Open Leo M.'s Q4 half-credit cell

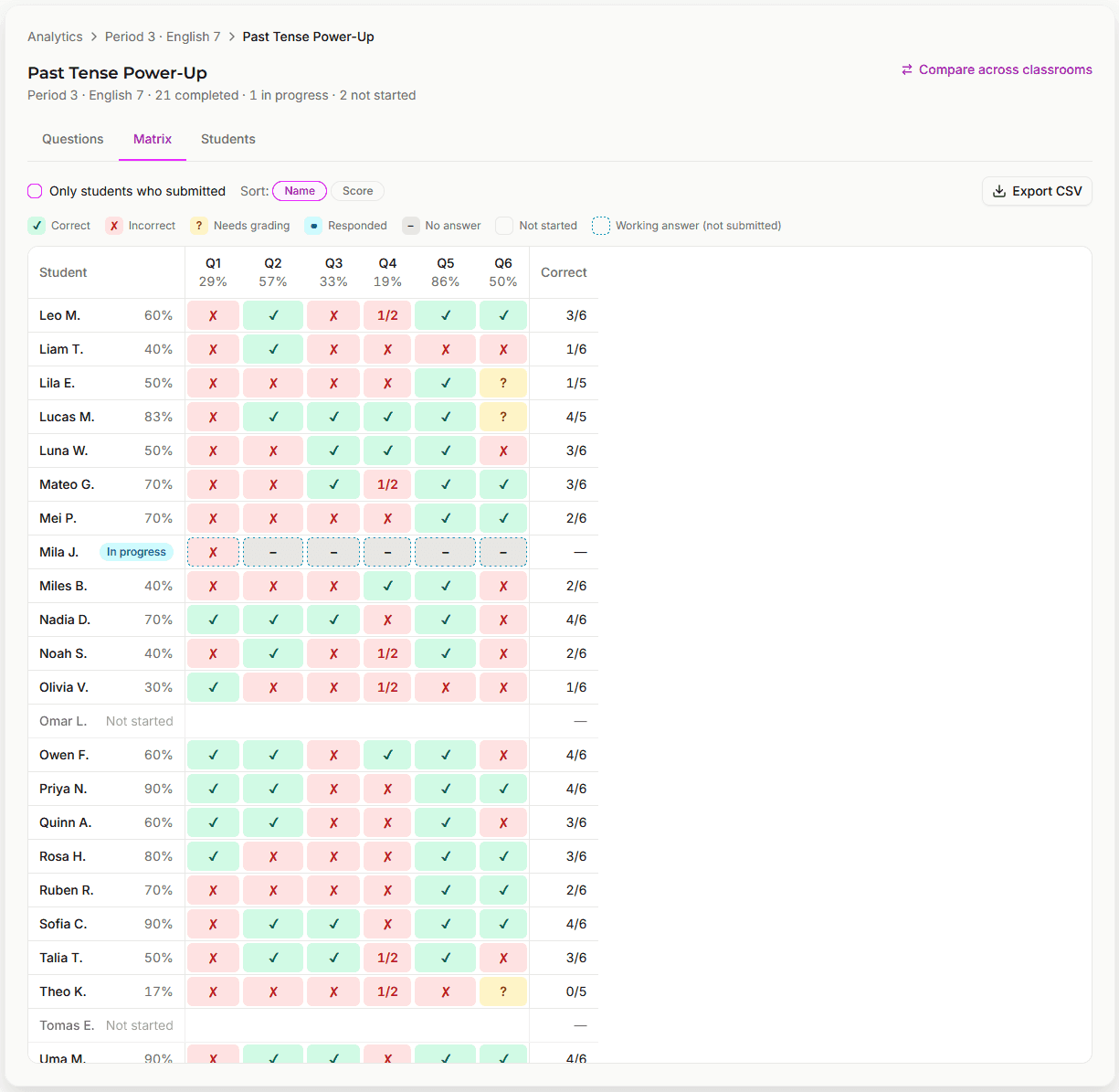[x=387, y=315]
